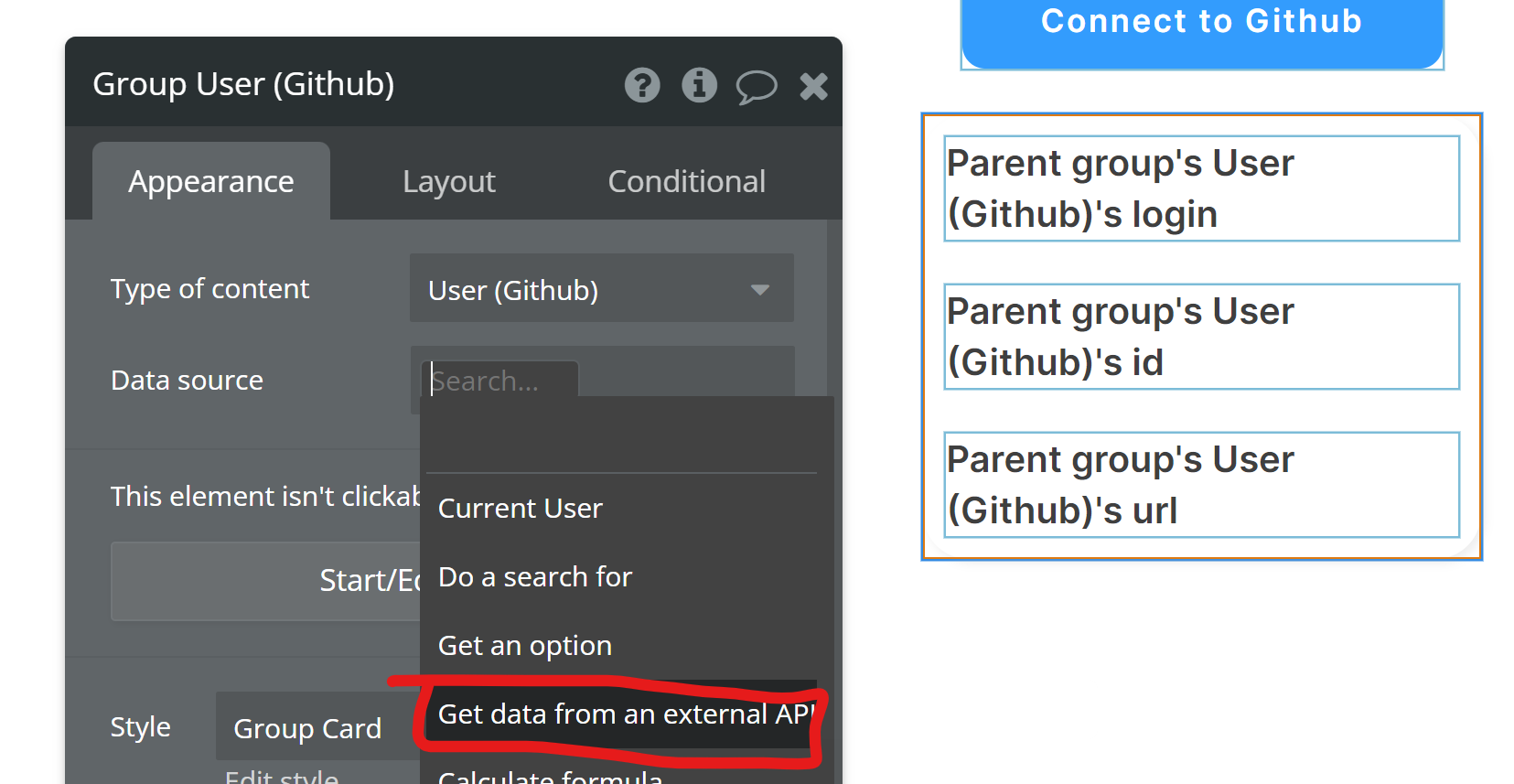Click the Edit style link

(281, 777)
